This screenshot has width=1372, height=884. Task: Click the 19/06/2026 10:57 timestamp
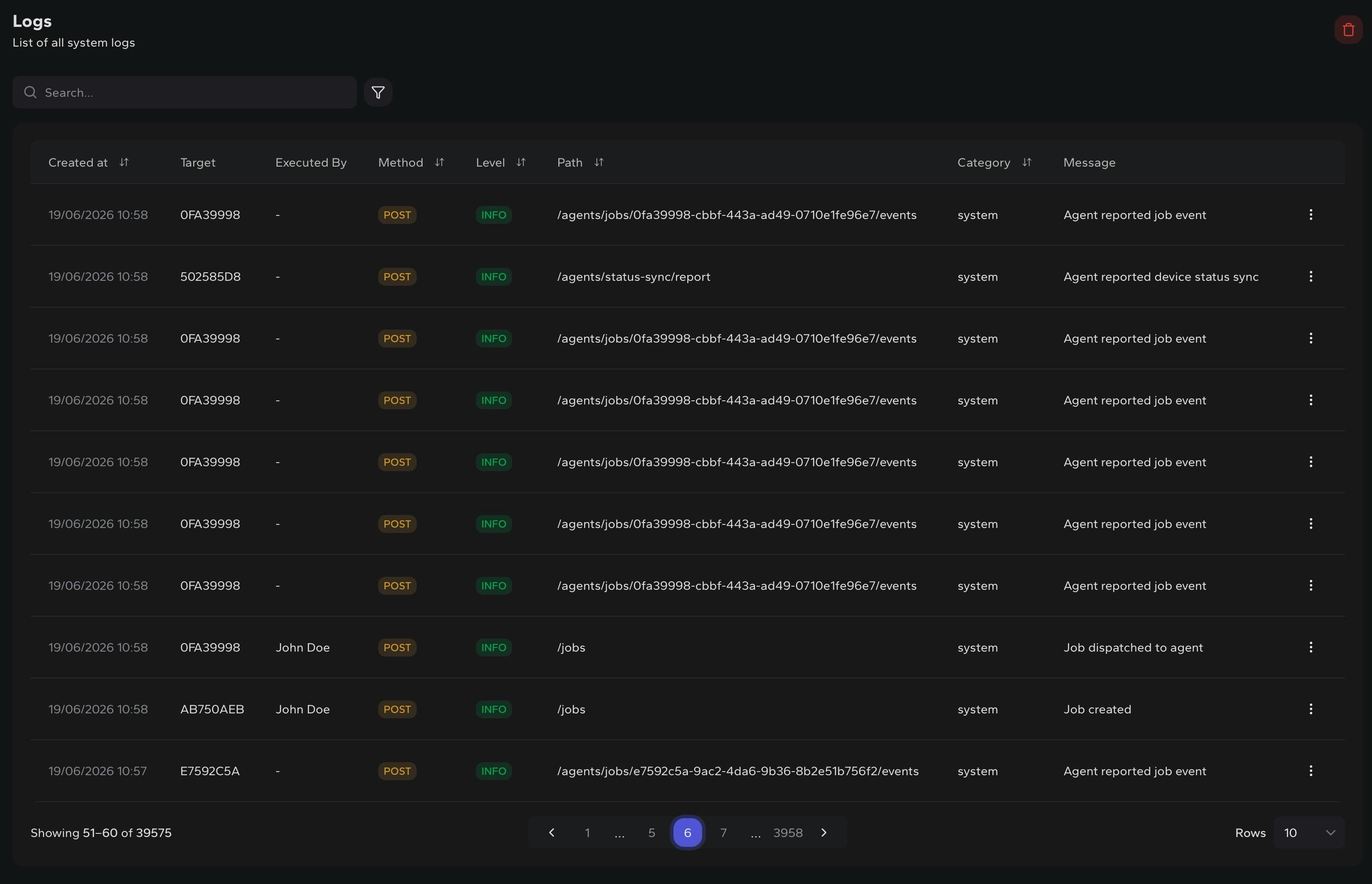pos(98,771)
